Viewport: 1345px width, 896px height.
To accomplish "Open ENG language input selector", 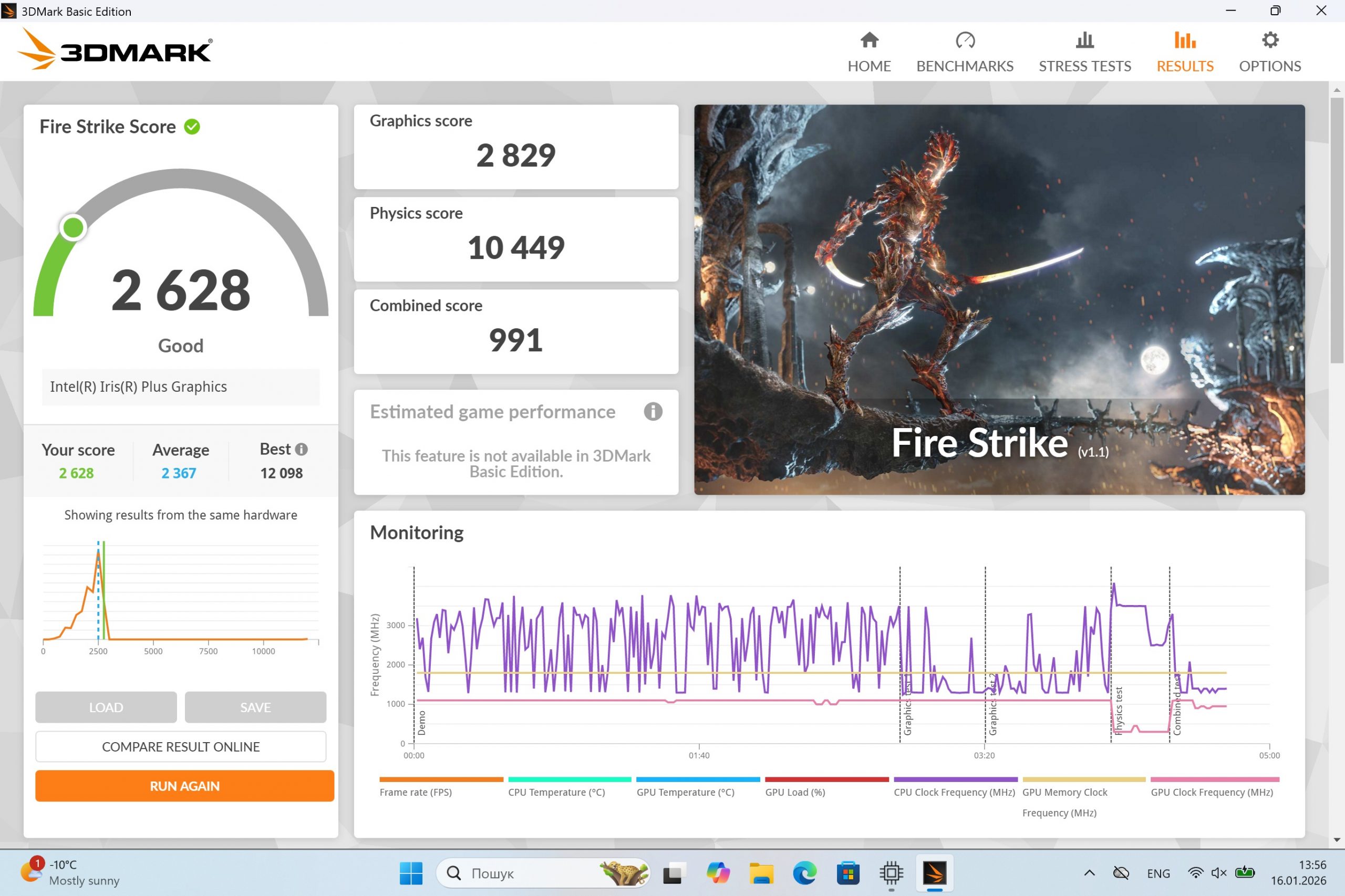I will [1158, 873].
